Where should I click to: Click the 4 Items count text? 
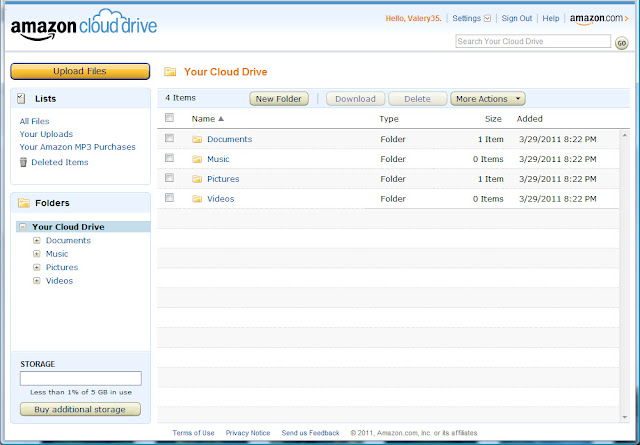180,98
